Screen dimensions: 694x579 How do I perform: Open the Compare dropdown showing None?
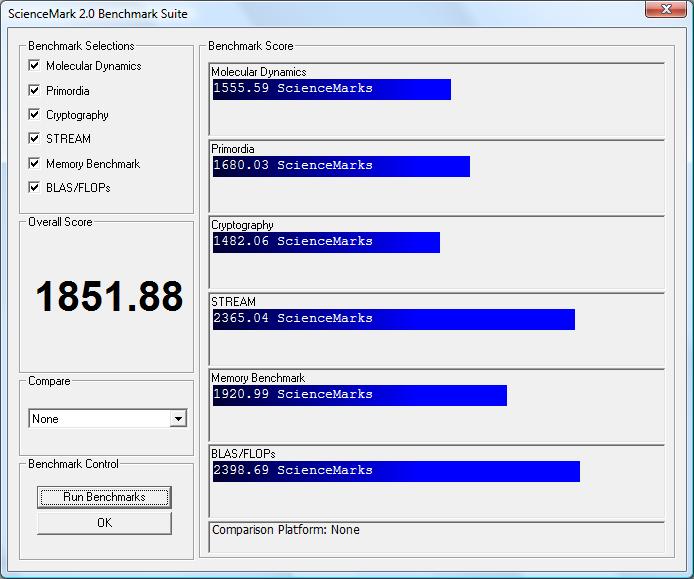108,418
